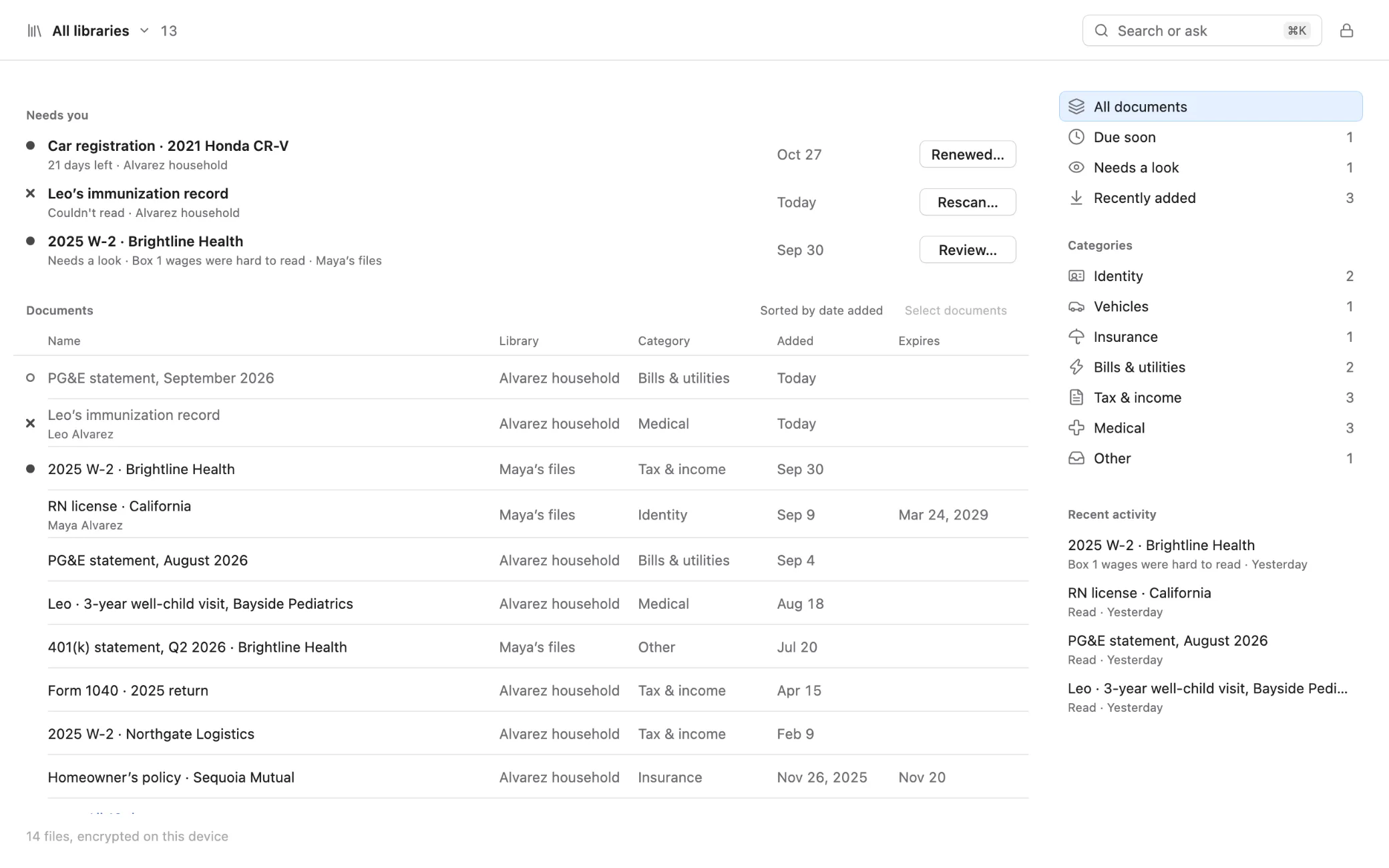Open PG&E statement, August 2026 in Recent activity

(1167, 640)
